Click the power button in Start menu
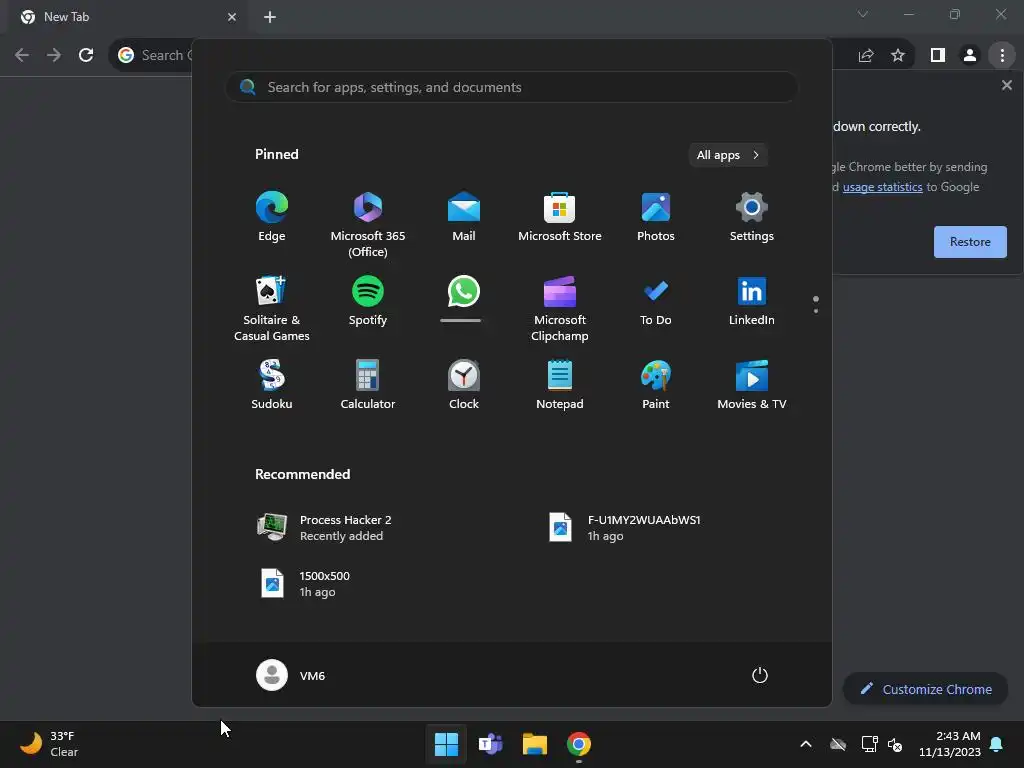1024x768 pixels. click(x=760, y=675)
